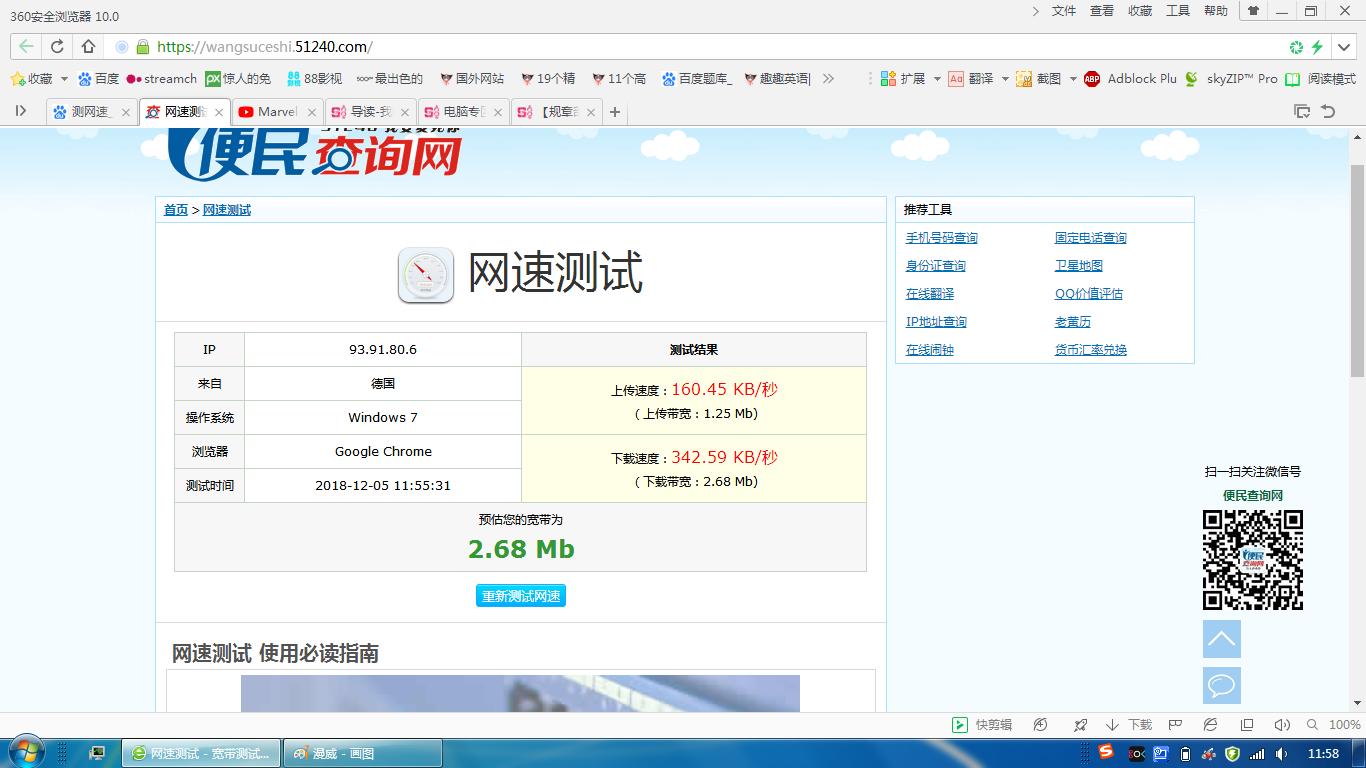Open QQ价值评估 tool link

point(1089,294)
